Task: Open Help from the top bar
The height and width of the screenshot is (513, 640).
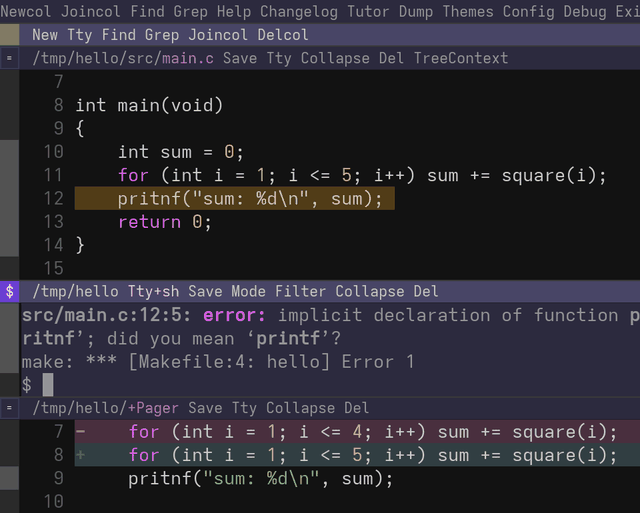Action: 234,11
